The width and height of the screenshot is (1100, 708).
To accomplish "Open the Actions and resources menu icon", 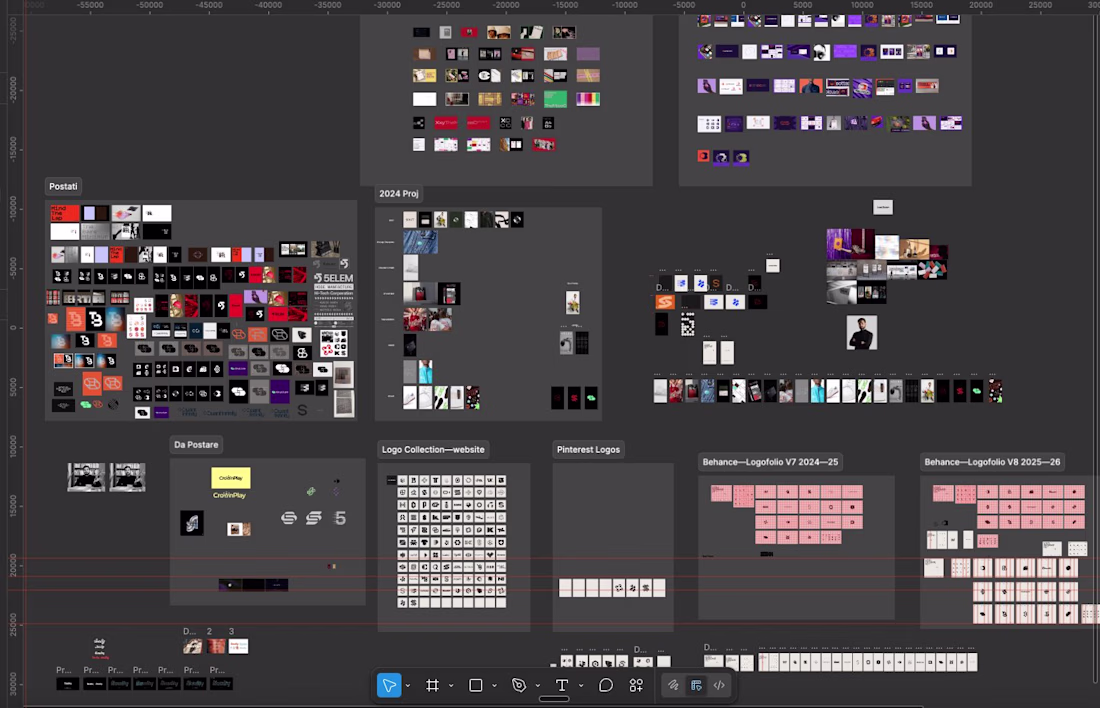I will tap(636, 685).
